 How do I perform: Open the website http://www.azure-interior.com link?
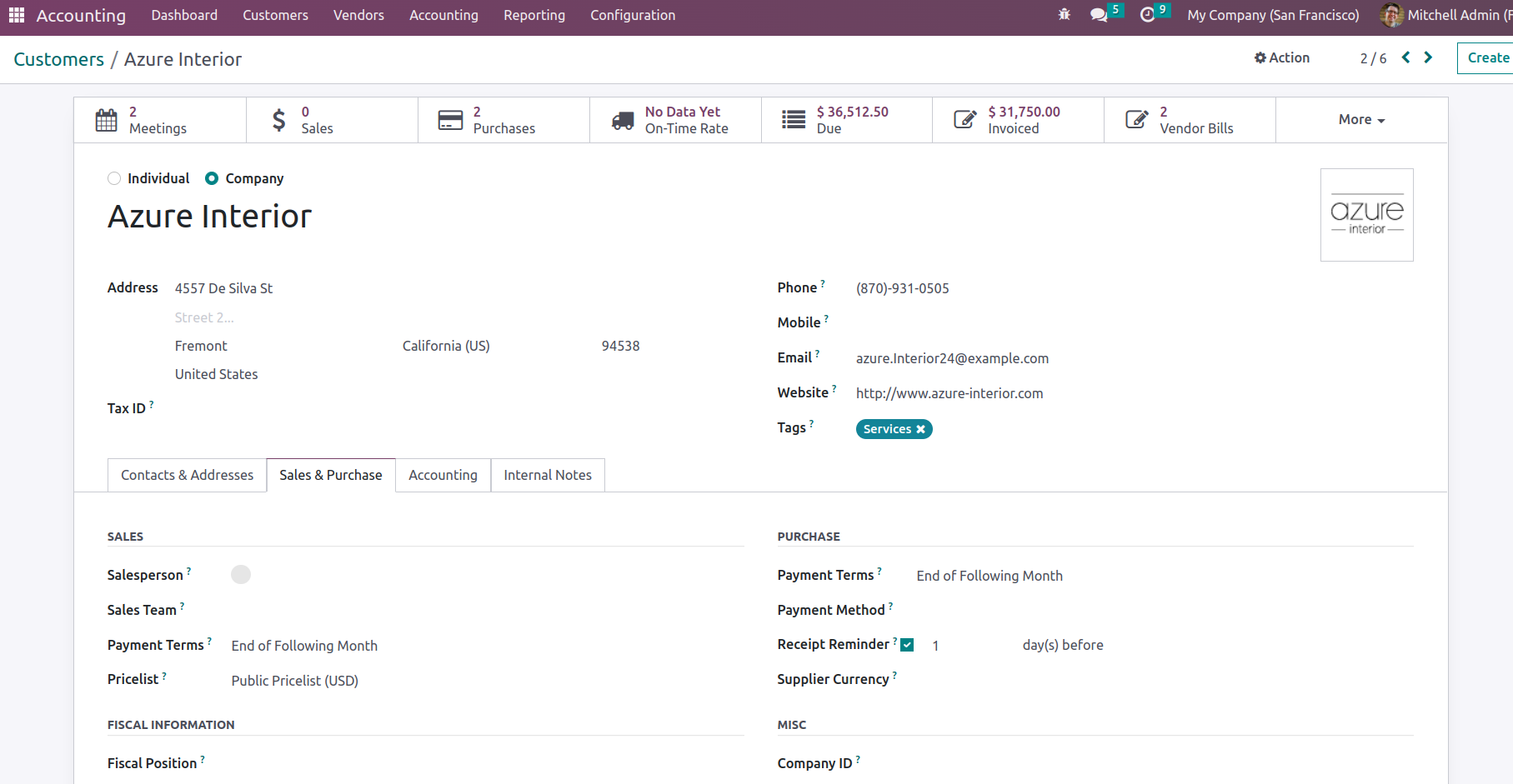click(949, 393)
